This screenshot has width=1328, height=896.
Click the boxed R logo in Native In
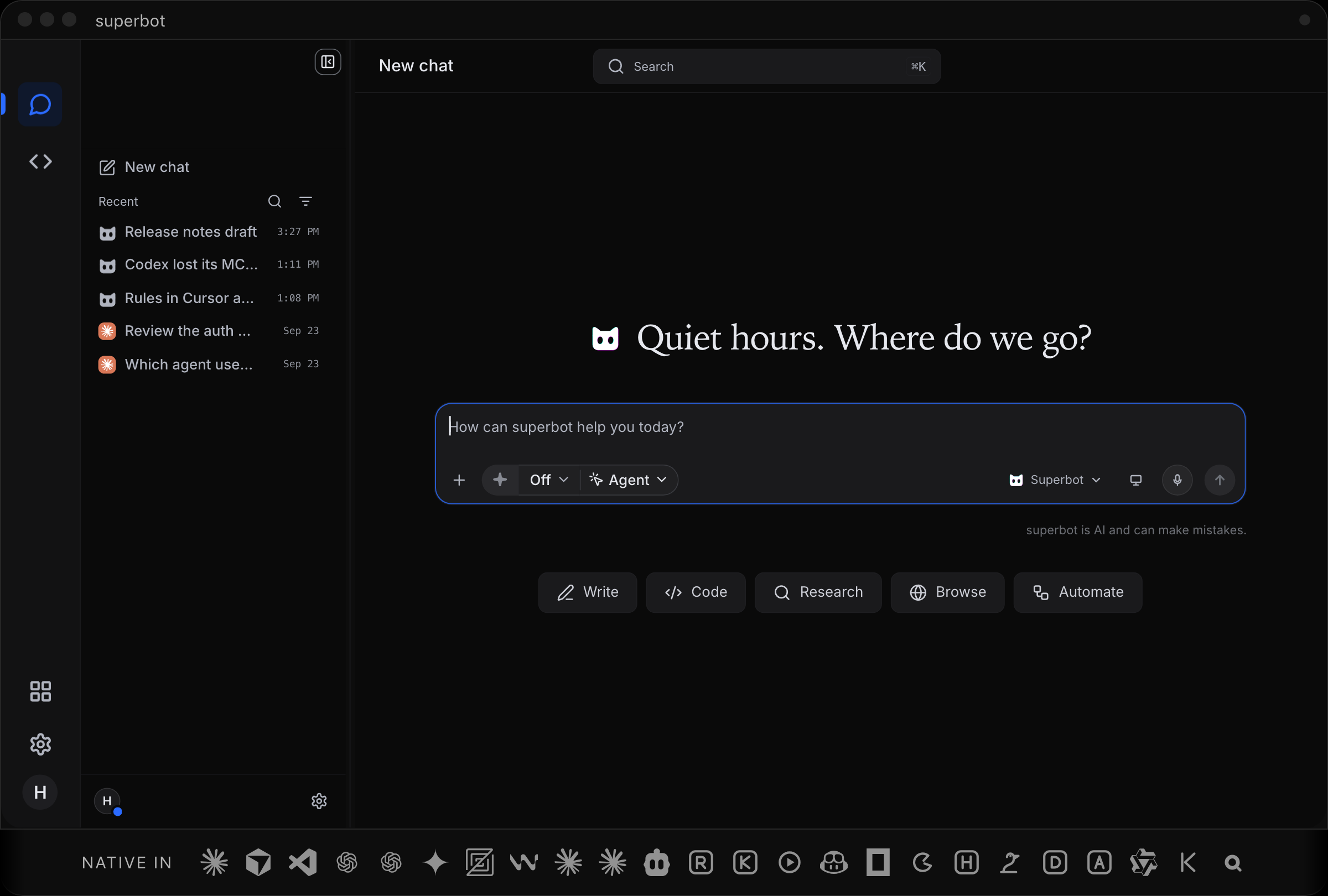pyautogui.click(x=701, y=862)
